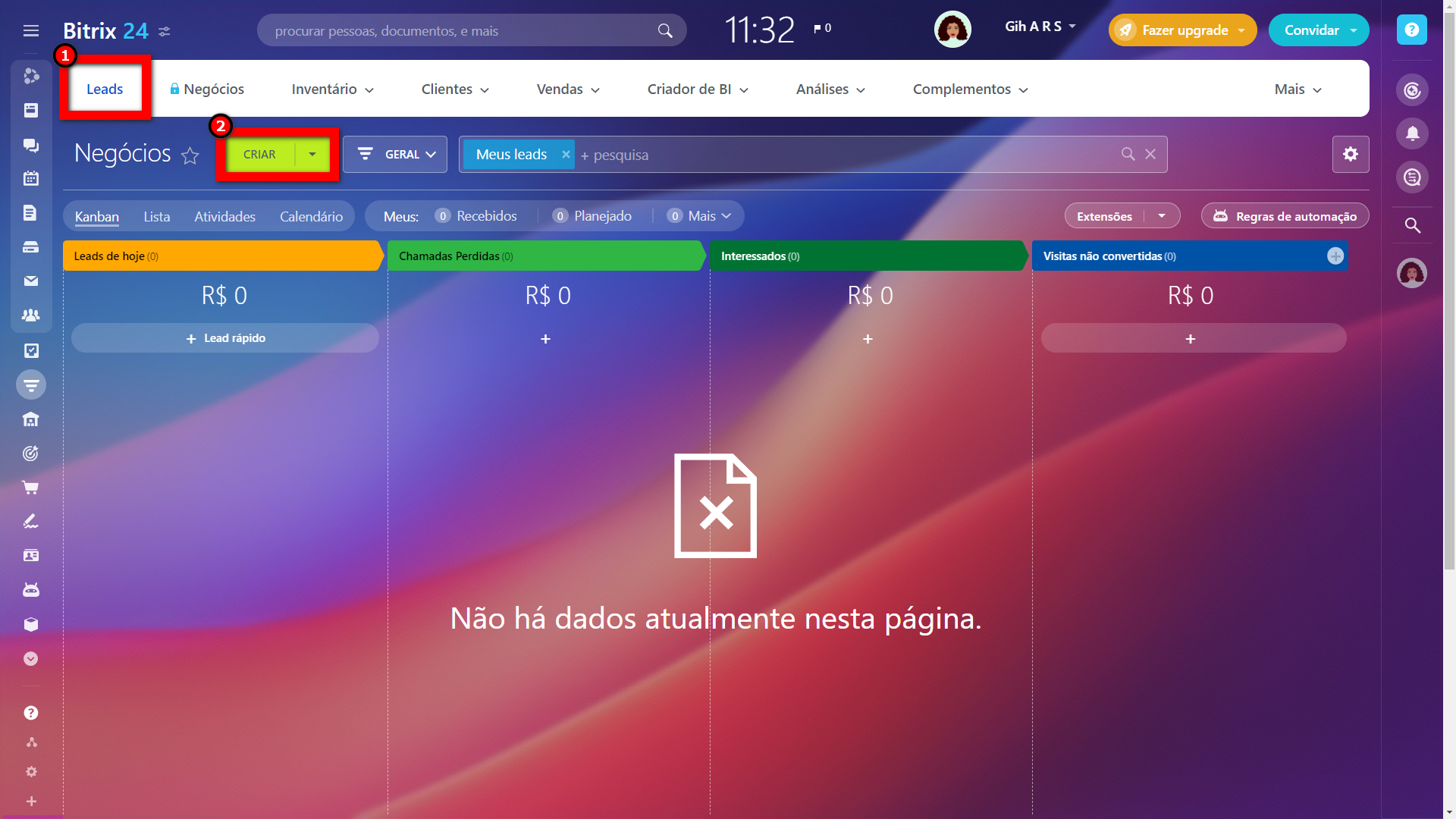
Task: Expand the Inventário menu
Action: coord(332,89)
